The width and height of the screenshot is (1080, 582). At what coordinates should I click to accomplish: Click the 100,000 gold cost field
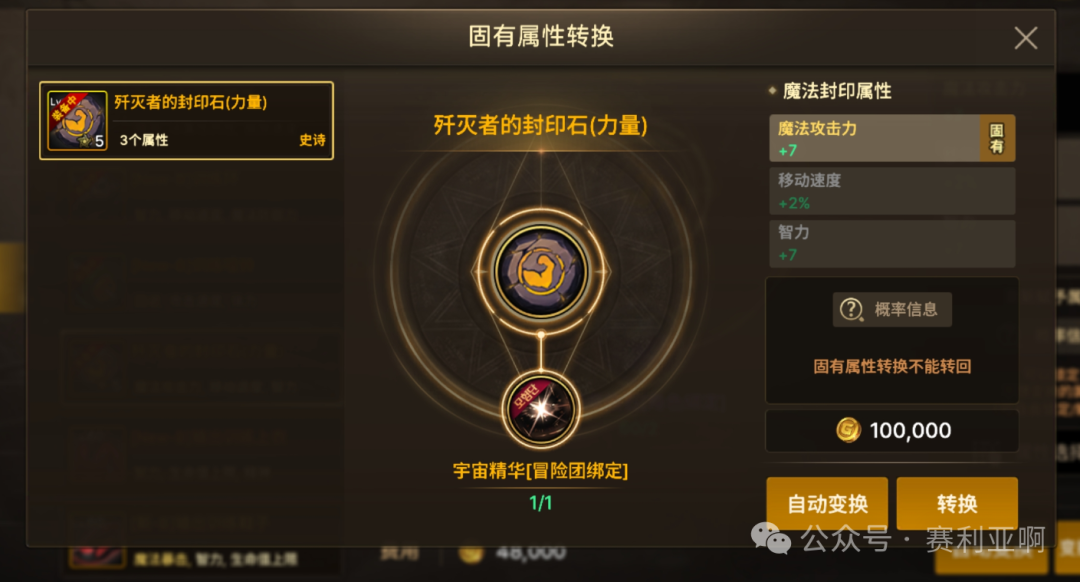[892, 430]
